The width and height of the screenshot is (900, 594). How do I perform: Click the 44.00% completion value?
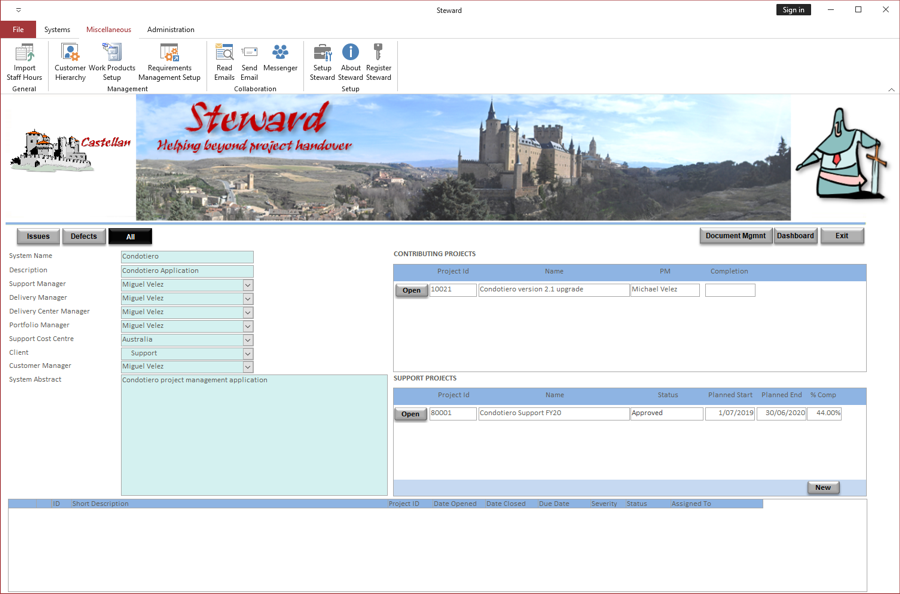824,413
